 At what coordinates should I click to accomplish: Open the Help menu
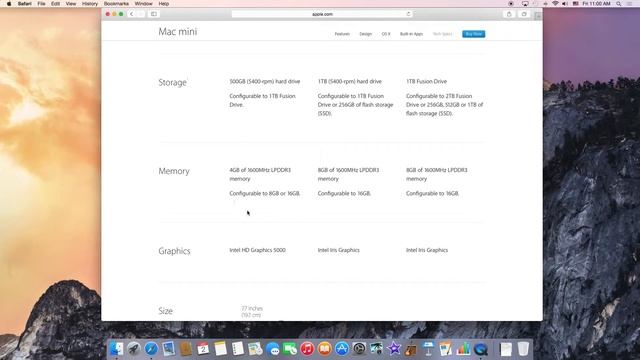[164, 4]
